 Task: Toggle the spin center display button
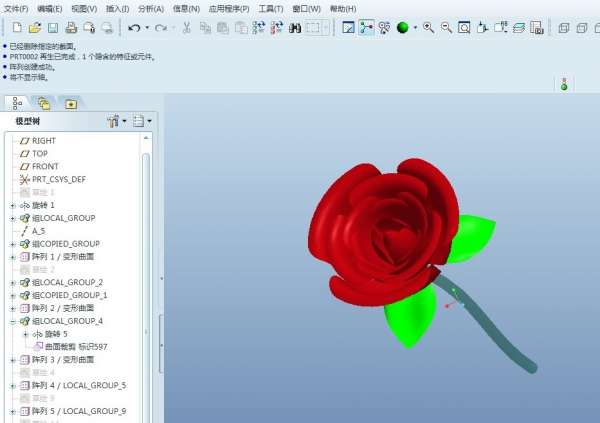[366, 28]
